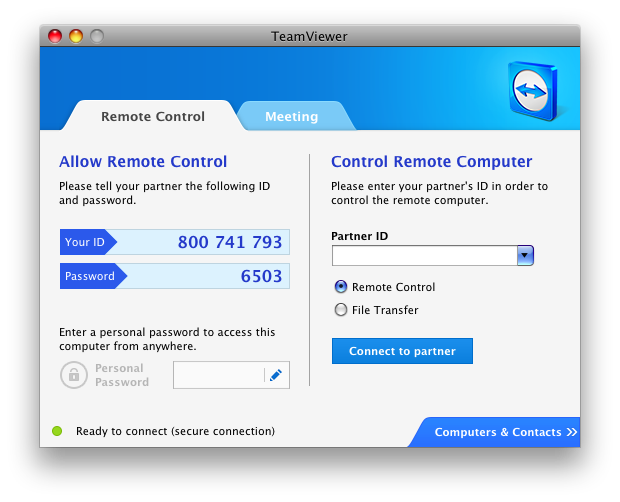620x502 pixels.
Task: Select the File Transfer radio button
Action: click(x=340, y=310)
